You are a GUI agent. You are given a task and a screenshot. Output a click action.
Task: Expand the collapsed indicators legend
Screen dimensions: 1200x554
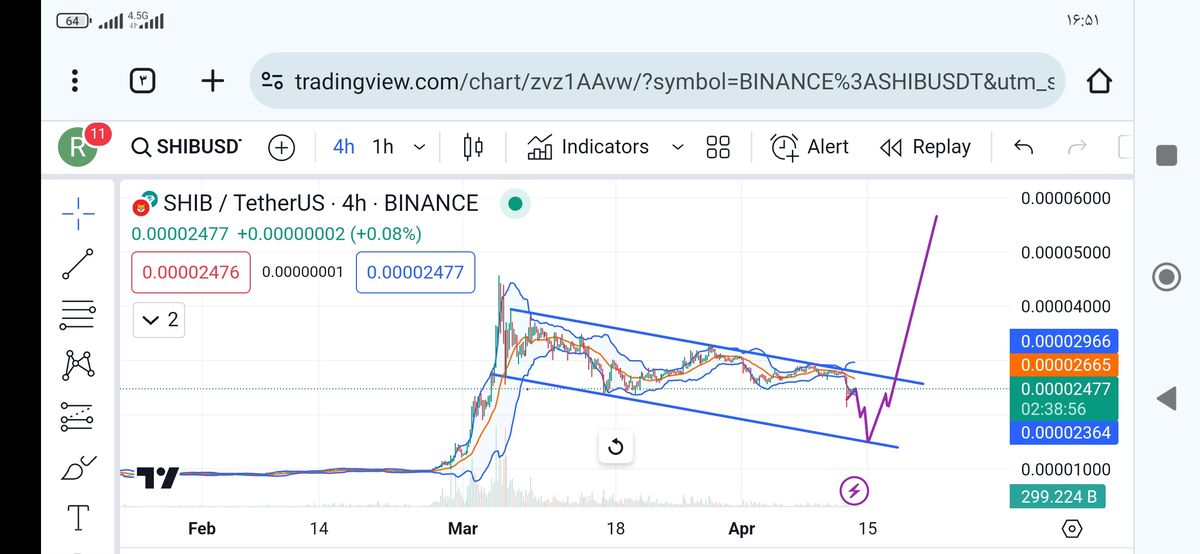point(159,320)
